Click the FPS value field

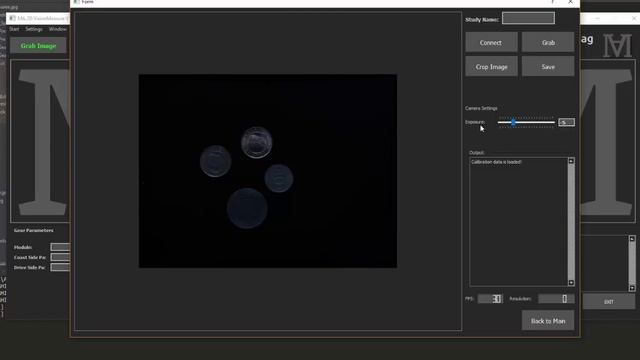[x=490, y=299]
